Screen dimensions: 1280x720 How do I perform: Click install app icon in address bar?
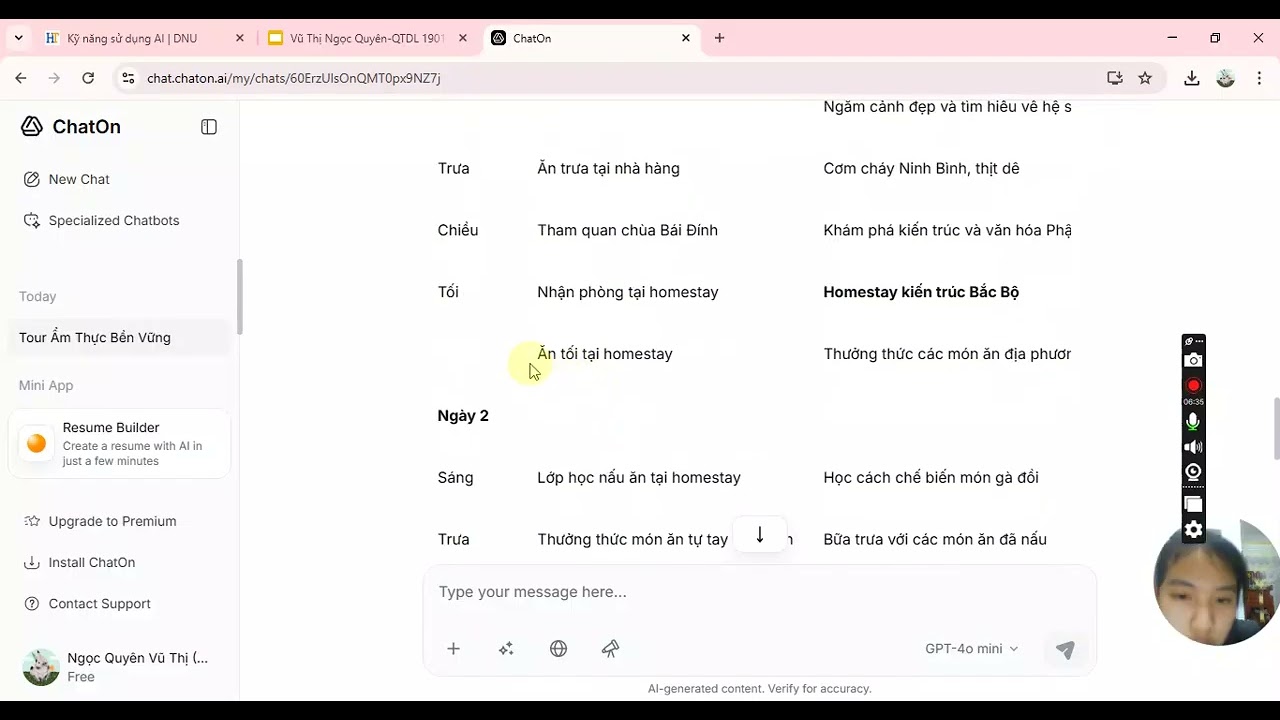[x=1114, y=78]
